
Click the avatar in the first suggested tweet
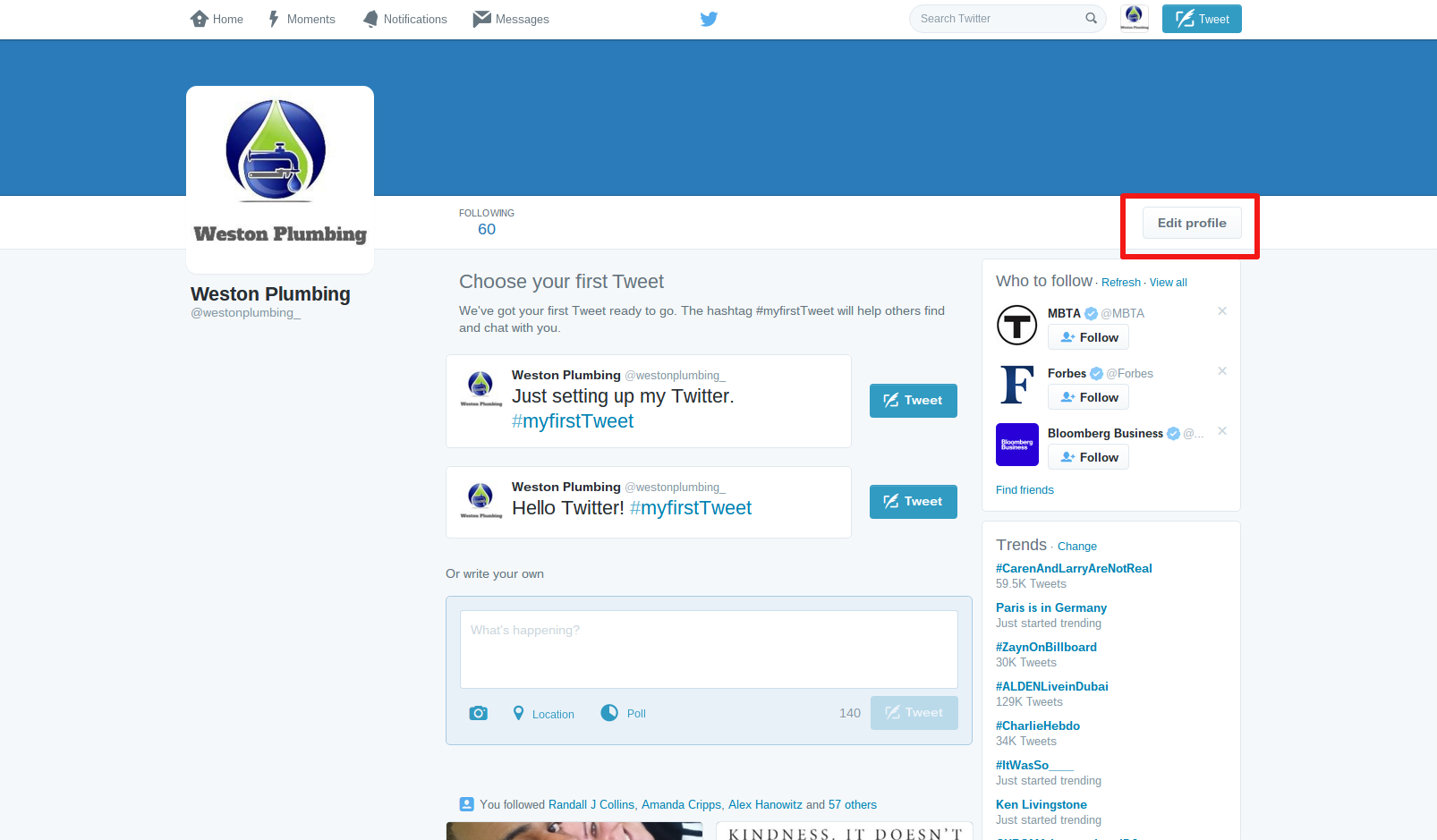coord(481,389)
